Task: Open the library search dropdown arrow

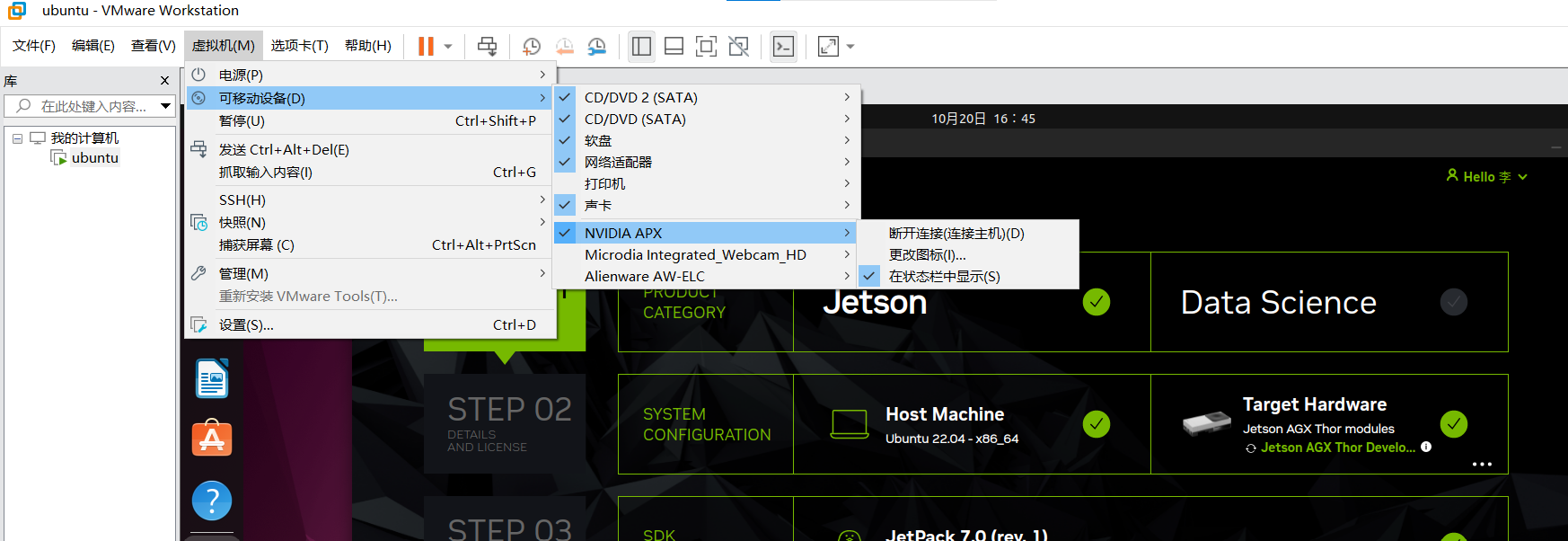Action: (166, 106)
